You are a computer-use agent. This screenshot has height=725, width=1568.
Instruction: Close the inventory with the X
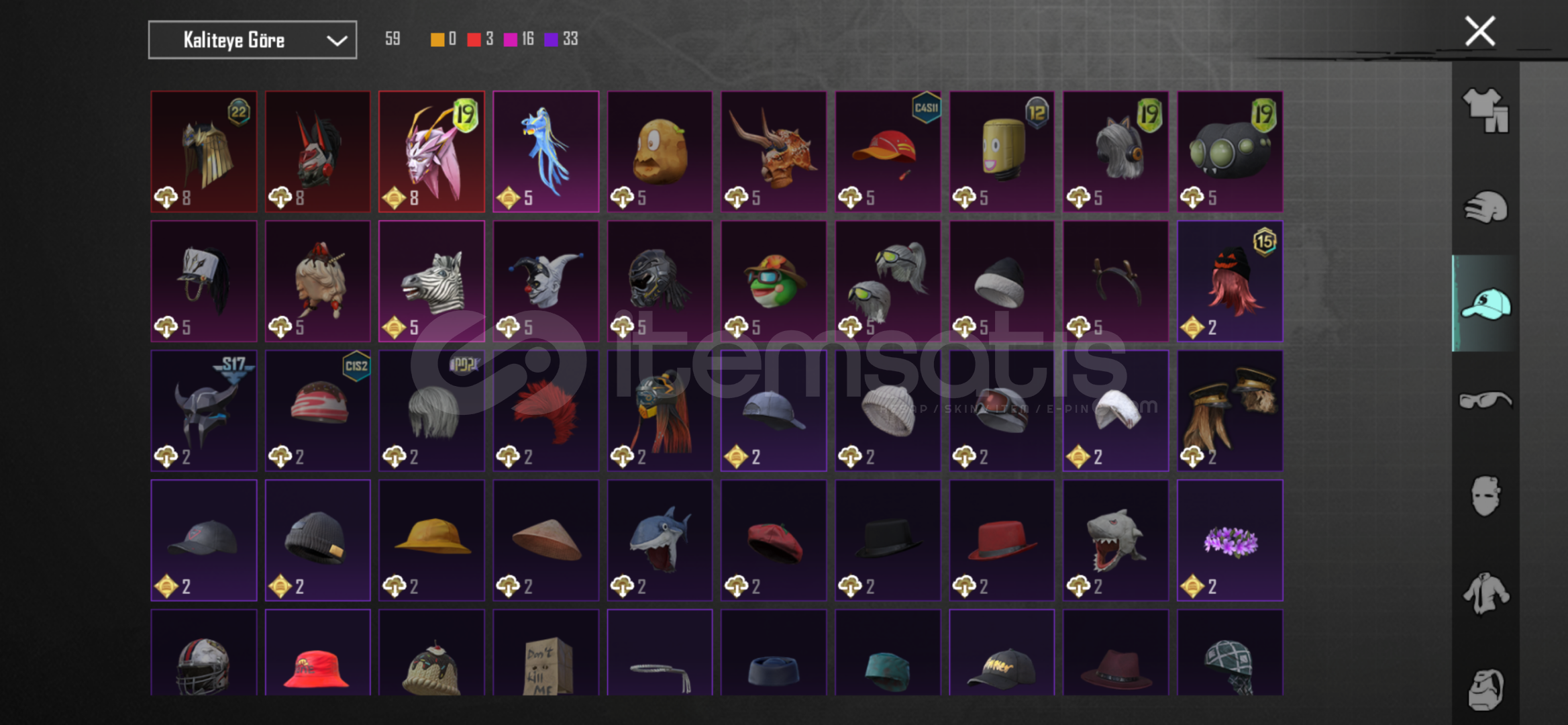click(1479, 32)
